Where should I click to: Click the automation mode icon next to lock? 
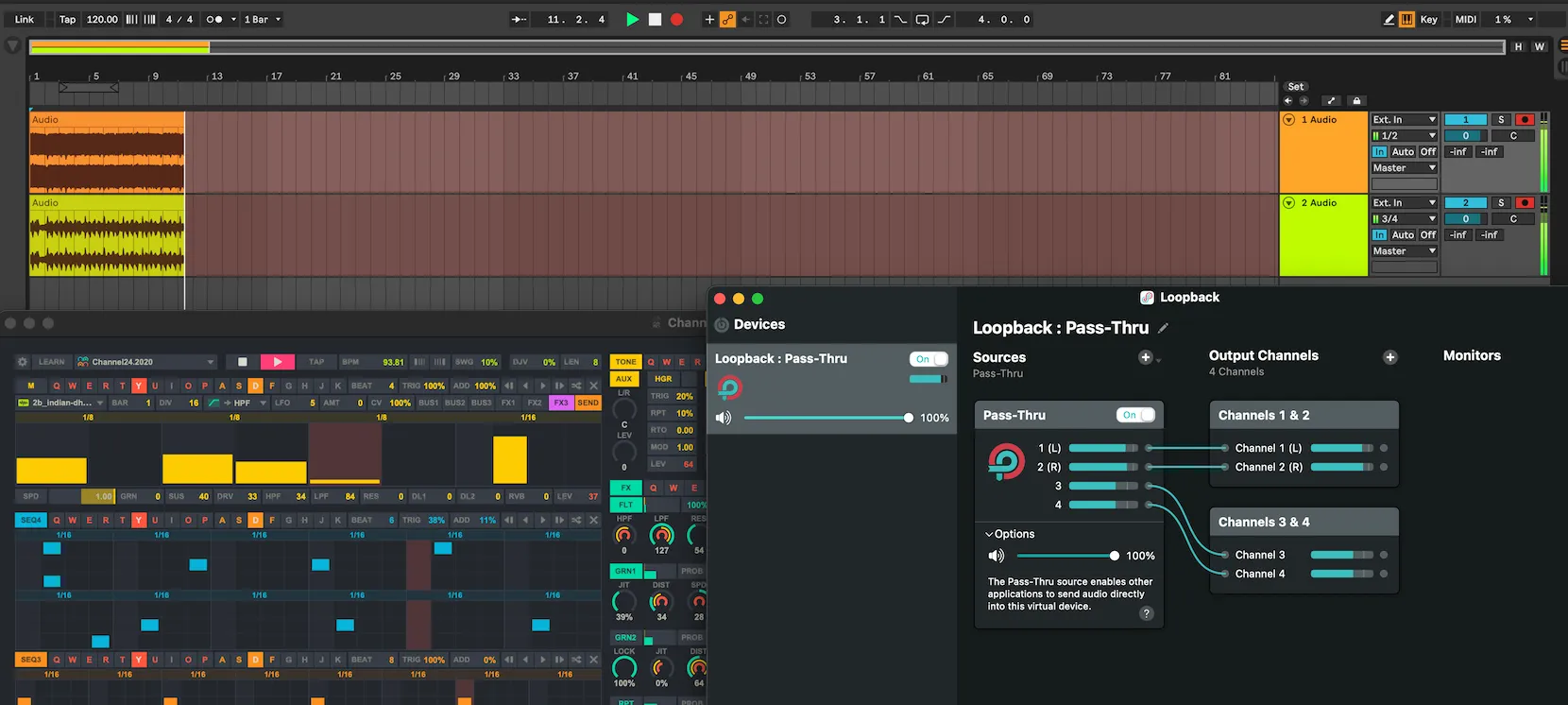1331,100
